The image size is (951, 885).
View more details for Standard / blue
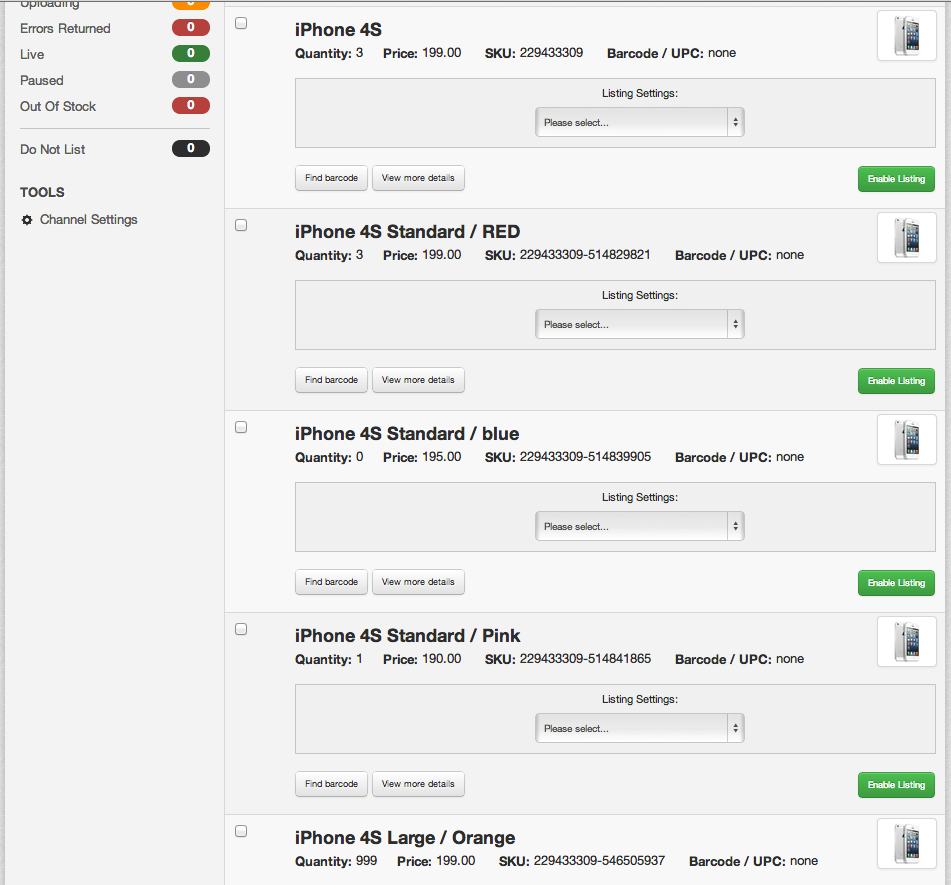point(418,582)
